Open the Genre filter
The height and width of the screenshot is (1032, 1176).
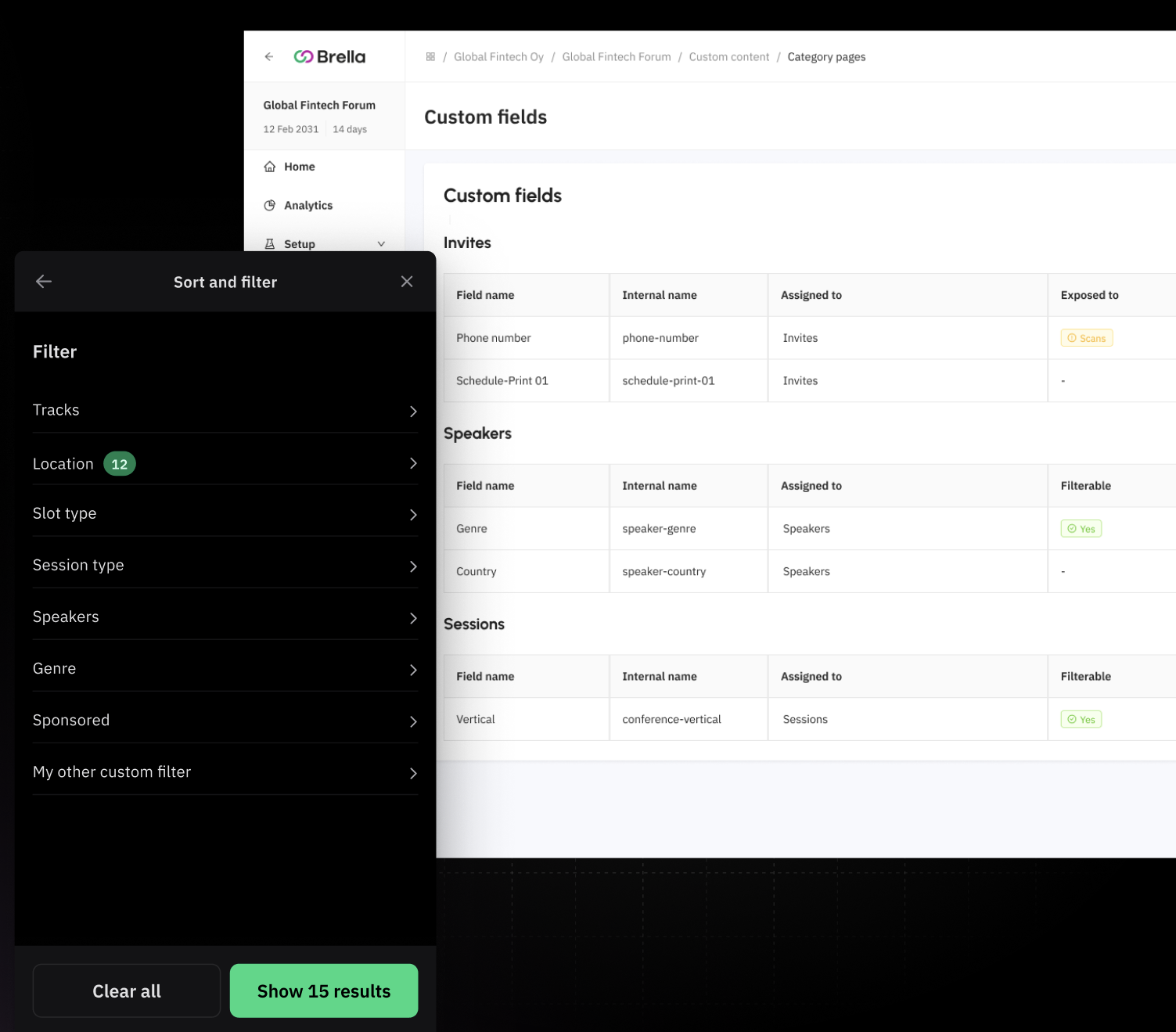coord(225,668)
